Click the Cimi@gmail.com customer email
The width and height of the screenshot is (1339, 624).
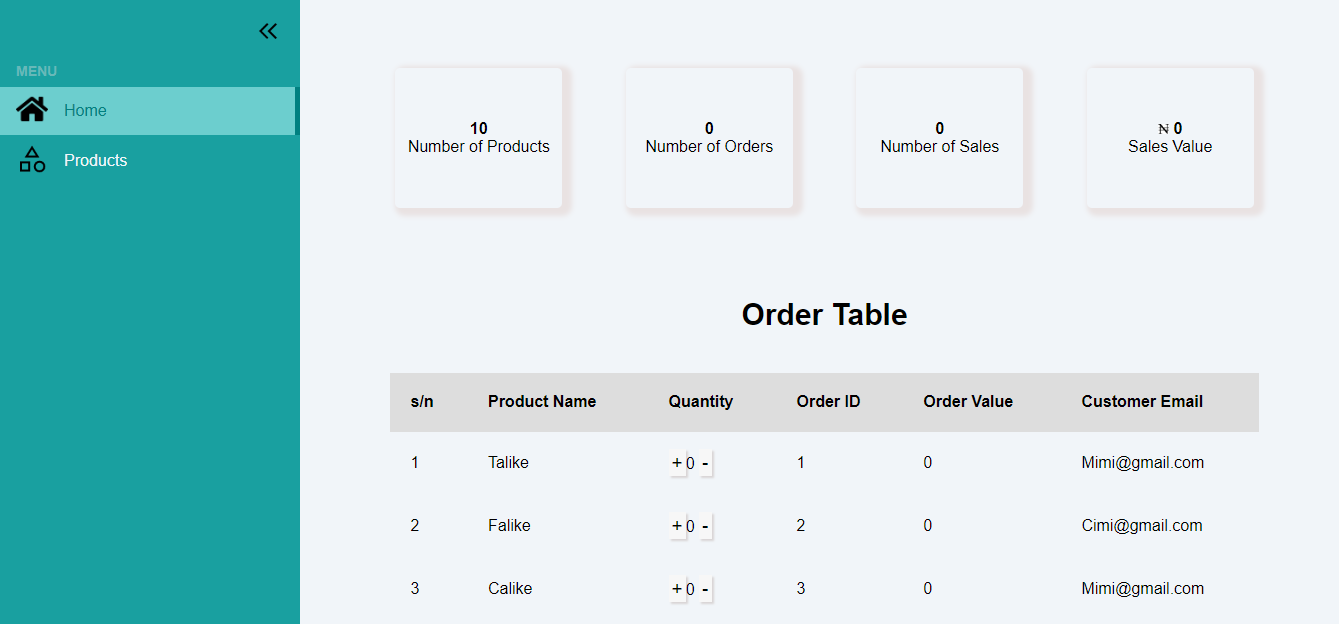tap(1142, 526)
